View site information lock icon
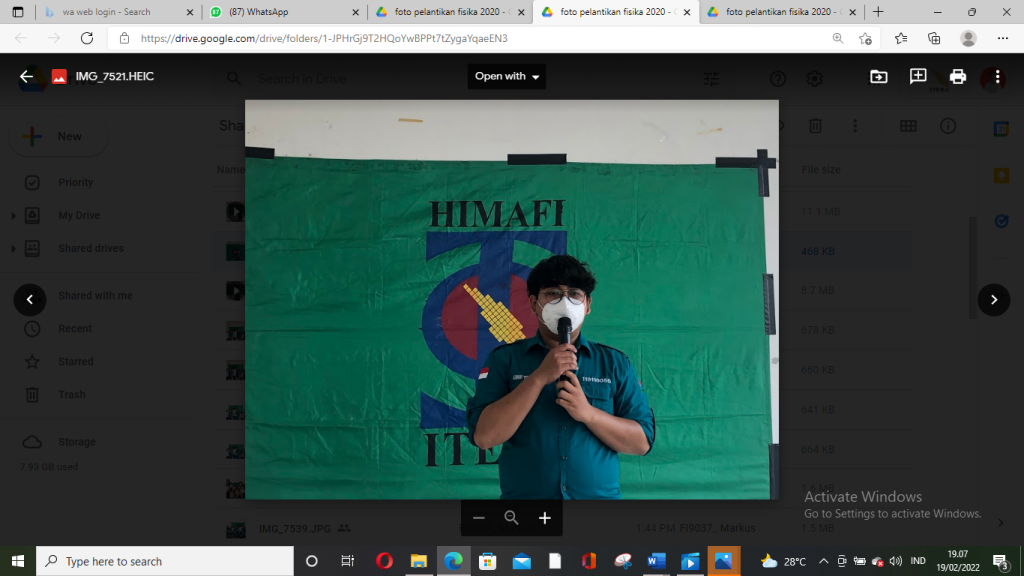The height and width of the screenshot is (576, 1024). [x=124, y=39]
